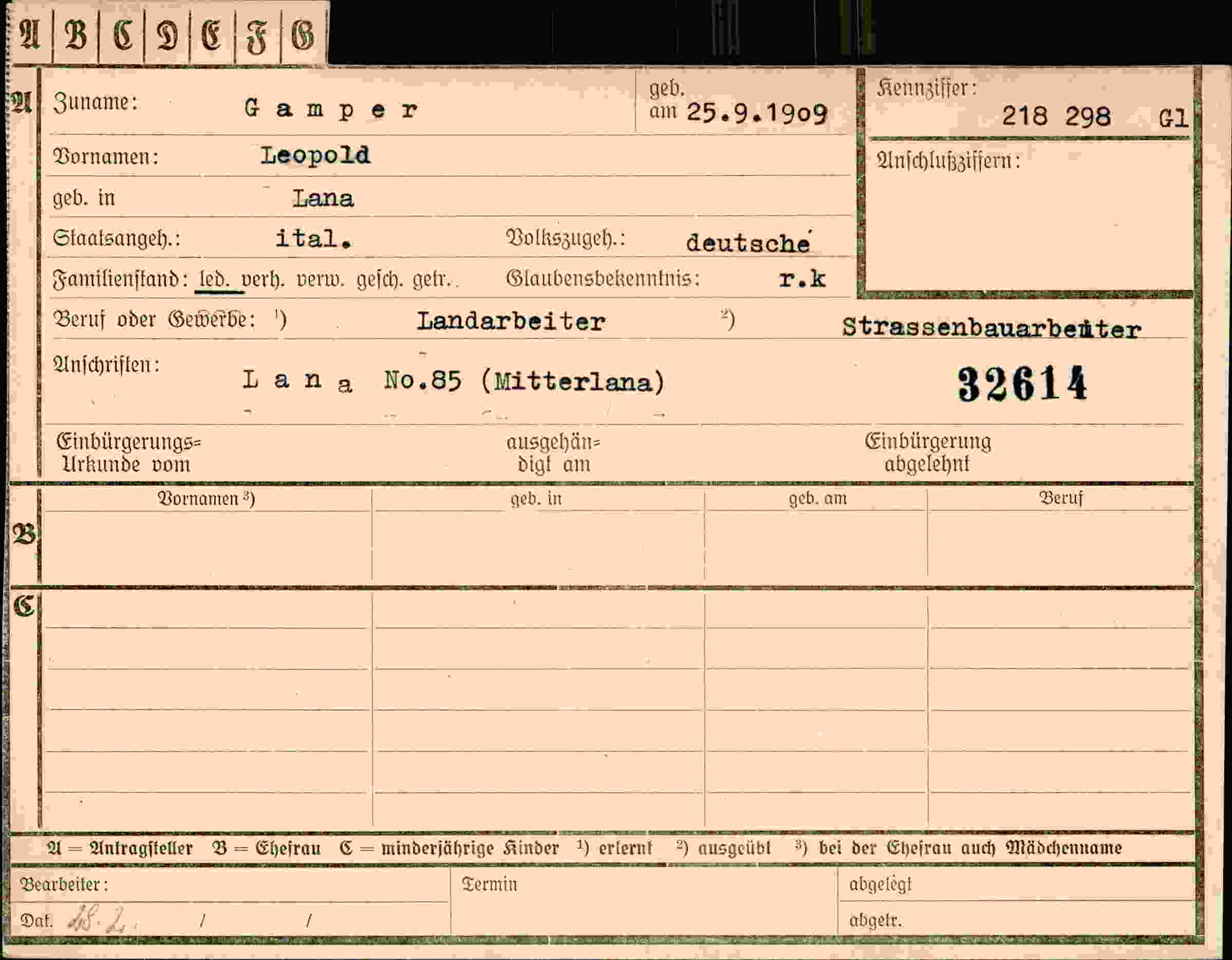Click the underlined 'led.' marital status

pos(214,280)
